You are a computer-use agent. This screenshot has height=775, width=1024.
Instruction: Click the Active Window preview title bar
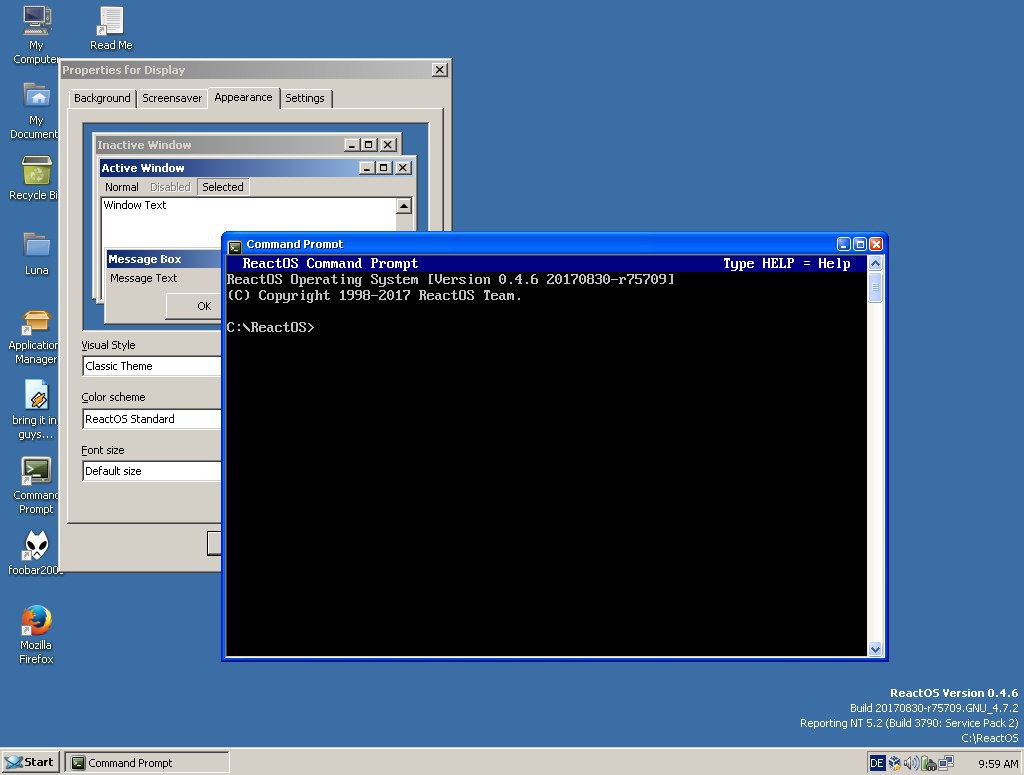[x=229, y=168]
